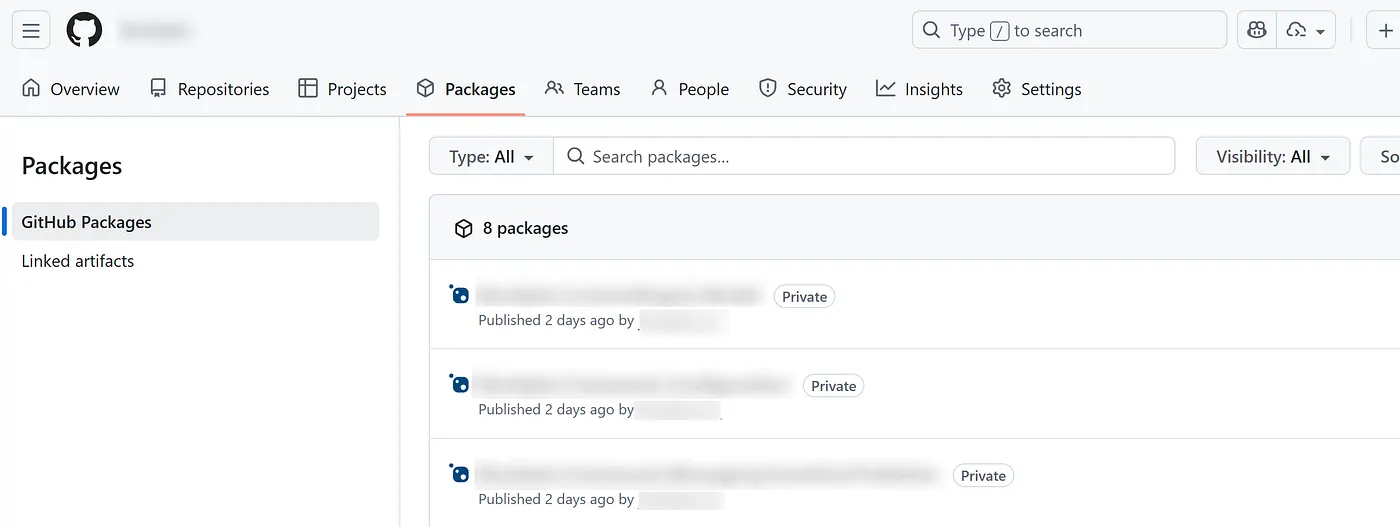The image size is (1400, 527).
Task: Open the People tab
Action: coord(689,89)
